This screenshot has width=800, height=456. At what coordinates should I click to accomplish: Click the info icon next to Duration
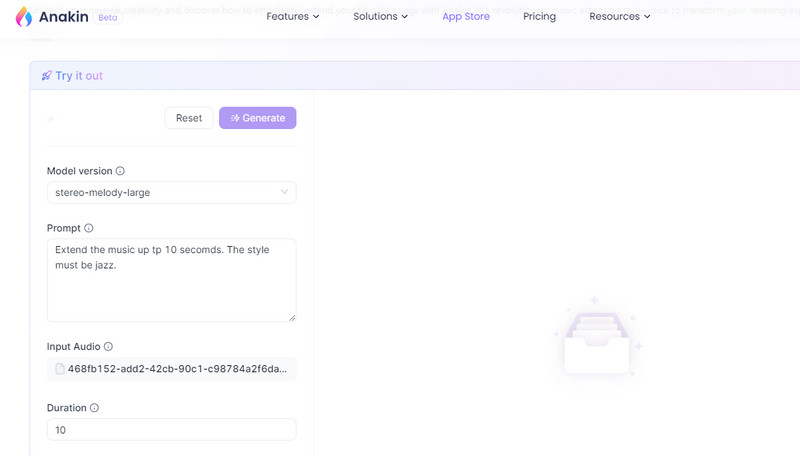(94, 408)
